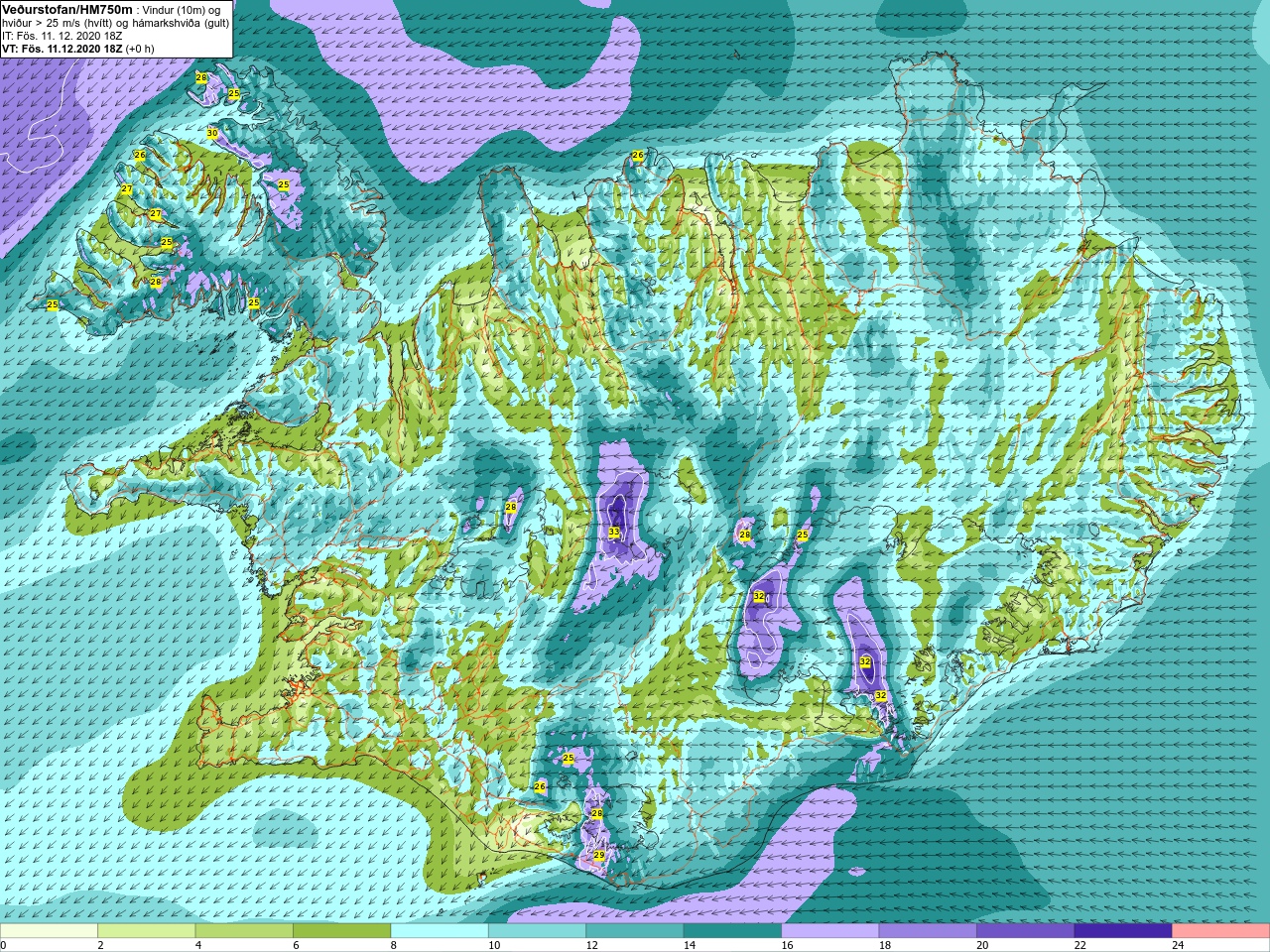The image size is (1270, 952).
Task: Click the 8–10 m/s pale cyan legend swatch
Action: (x=440, y=931)
